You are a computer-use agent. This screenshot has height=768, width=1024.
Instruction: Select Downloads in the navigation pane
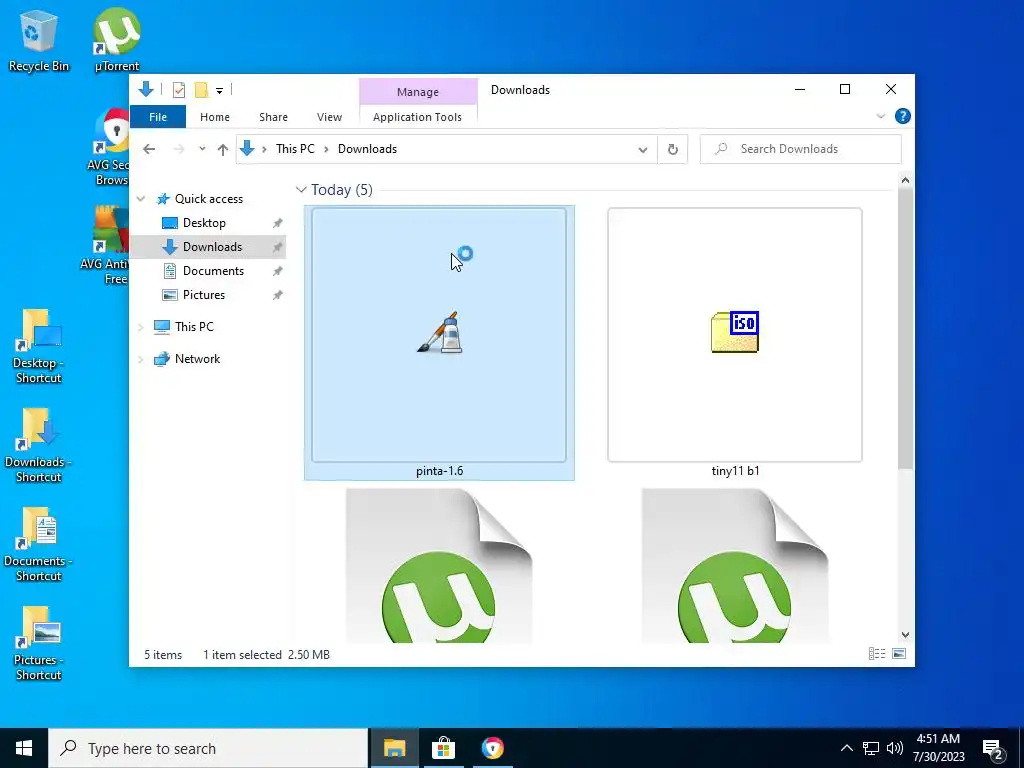click(x=212, y=247)
